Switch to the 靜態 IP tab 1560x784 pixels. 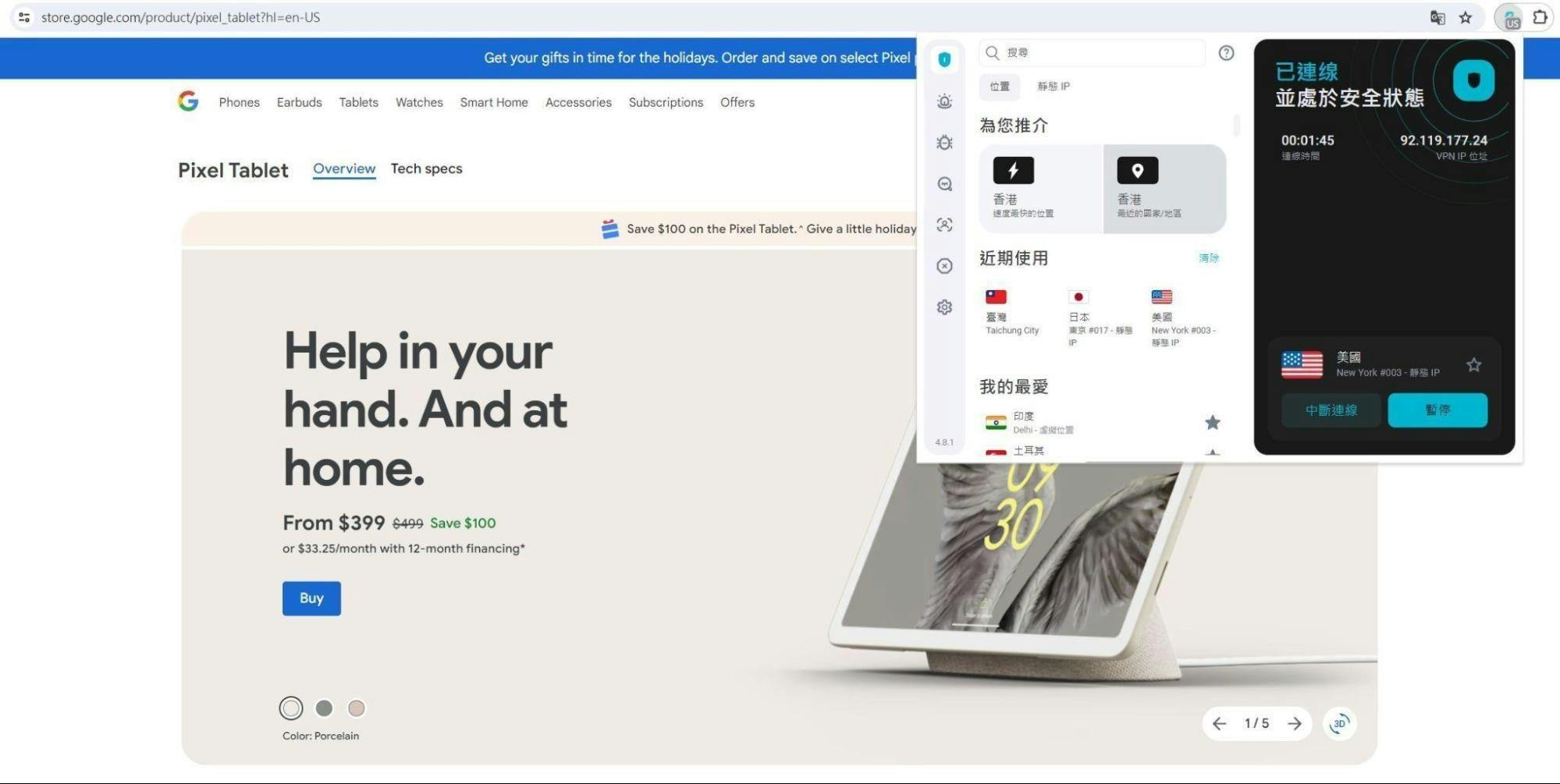pos(1053,87)
